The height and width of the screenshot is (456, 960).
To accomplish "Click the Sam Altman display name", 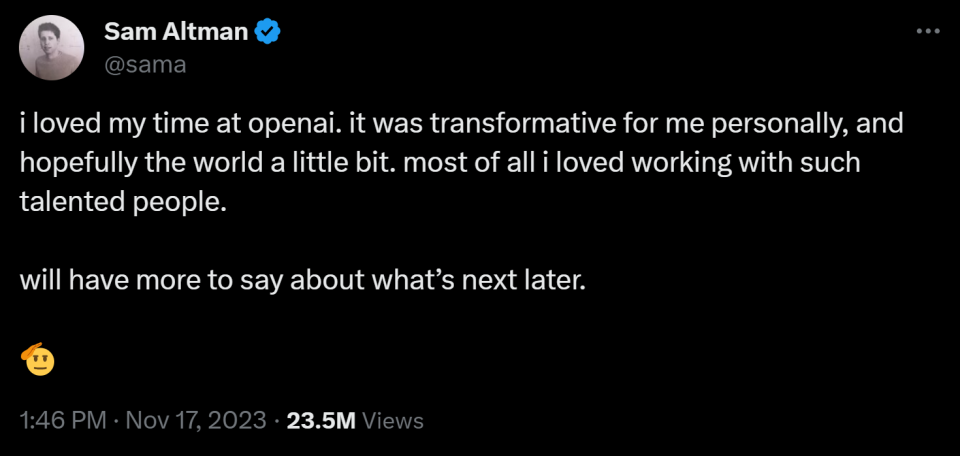I will (x=176, y=33).
